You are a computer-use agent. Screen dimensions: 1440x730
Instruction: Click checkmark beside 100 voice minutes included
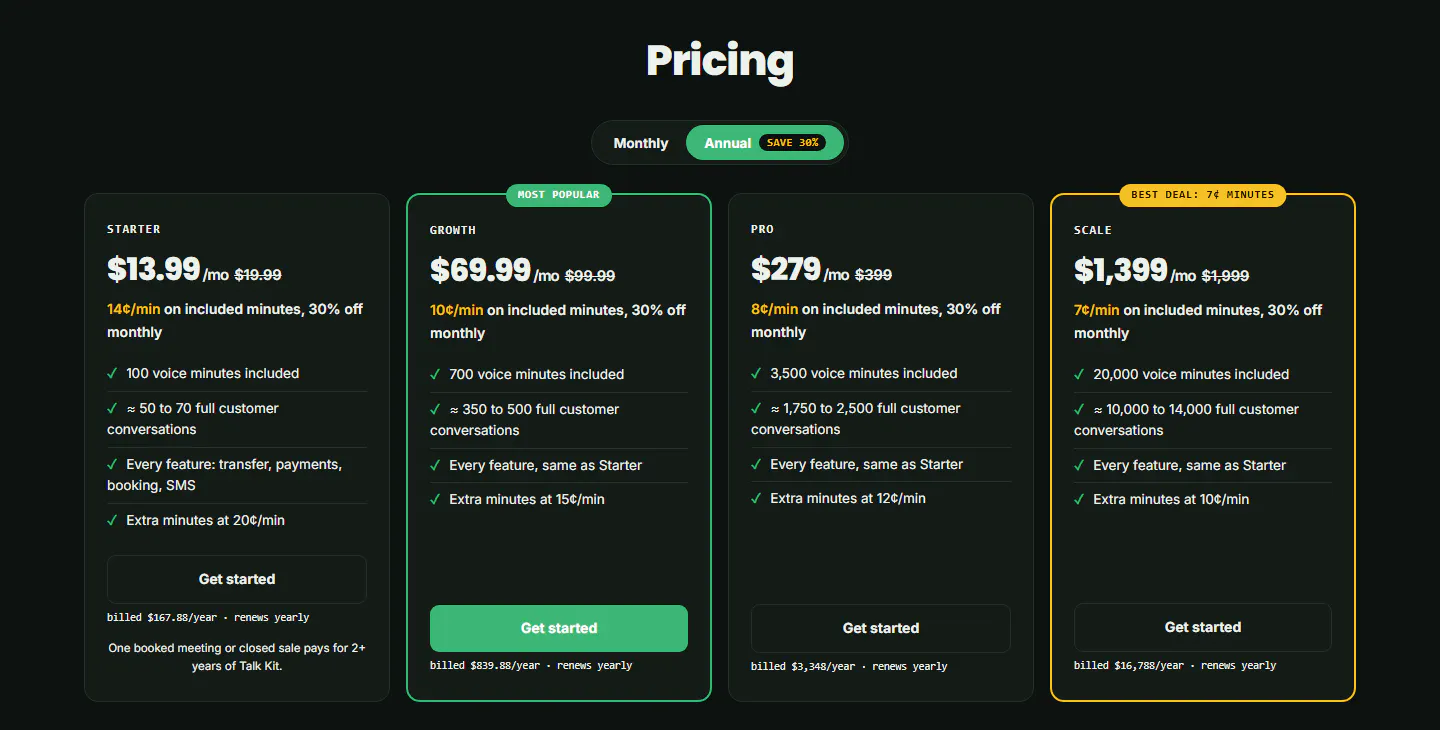112,373
